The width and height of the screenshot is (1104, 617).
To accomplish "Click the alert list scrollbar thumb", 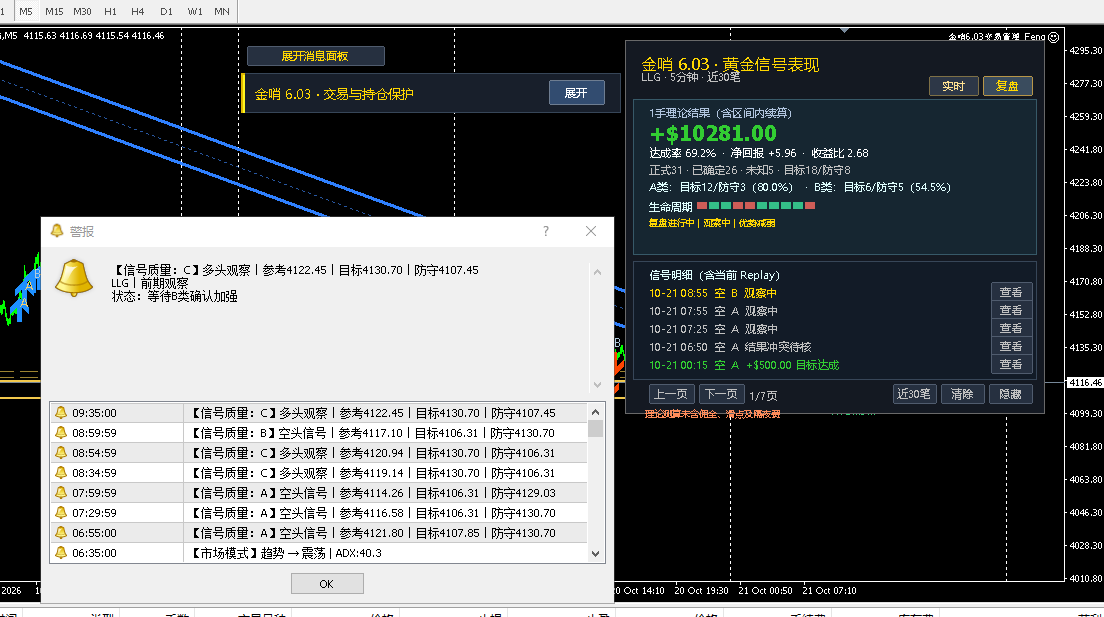I will pos(596,428).
